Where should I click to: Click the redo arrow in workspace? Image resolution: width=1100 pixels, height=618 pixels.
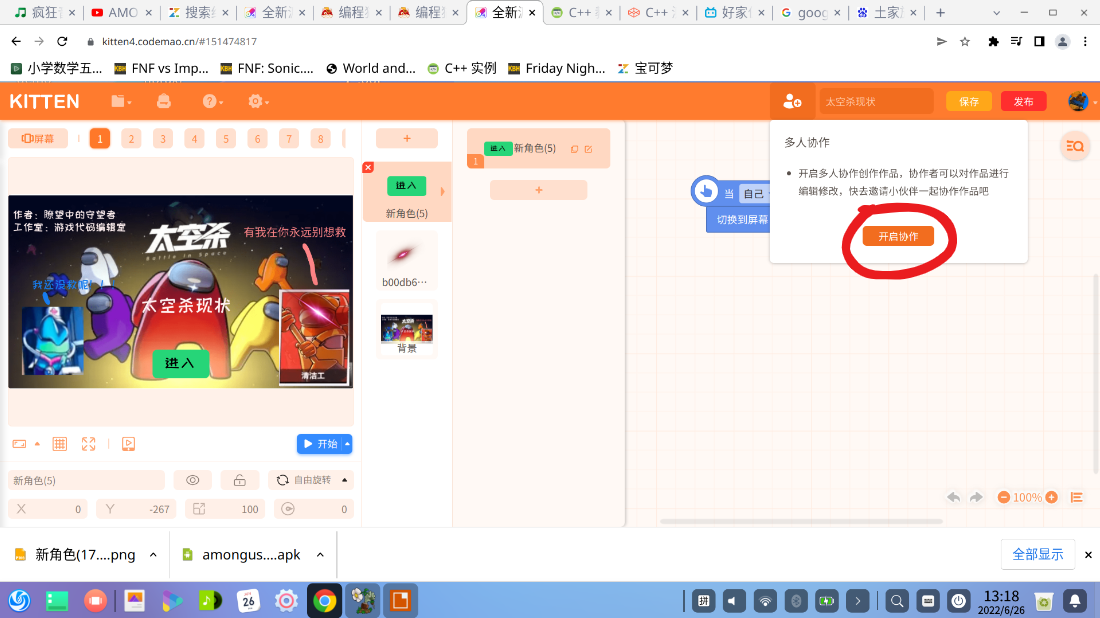977,497
